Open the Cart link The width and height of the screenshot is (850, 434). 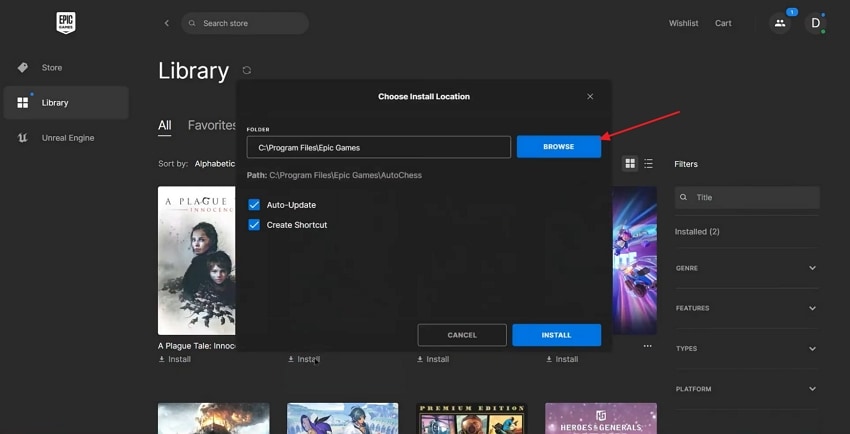coord(723,23)
